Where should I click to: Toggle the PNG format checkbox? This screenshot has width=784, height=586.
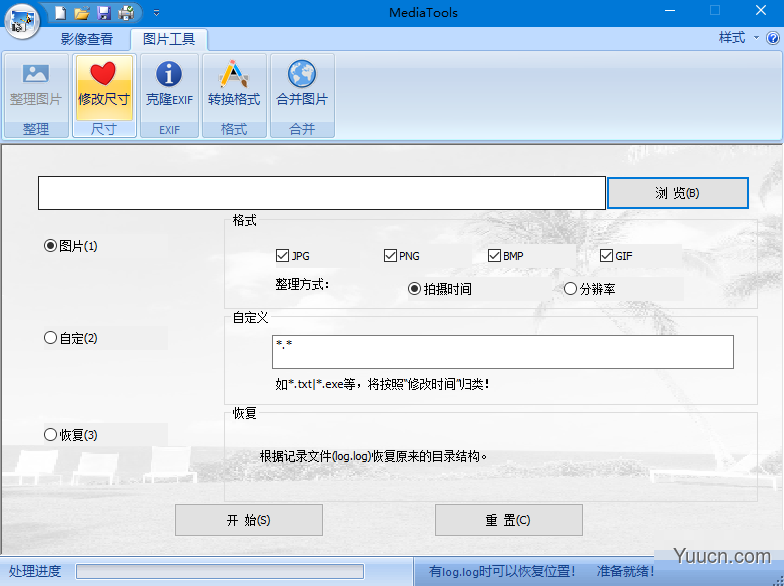pos(402,256)
